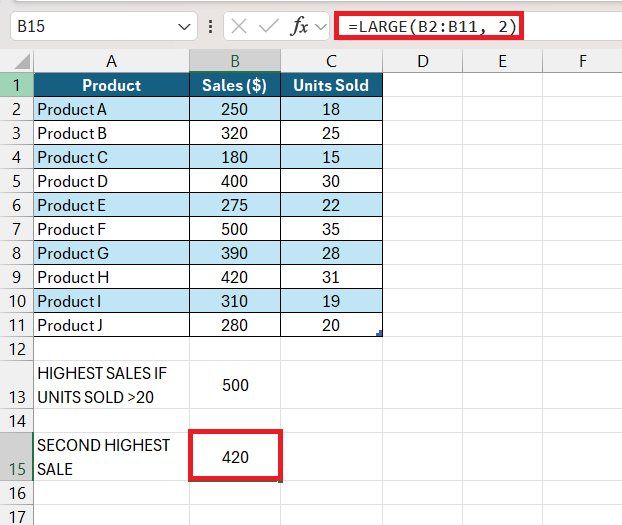Click units sold value 25
Image resolution: width=622 pixels, height=525 pixels.
point(331,133)
